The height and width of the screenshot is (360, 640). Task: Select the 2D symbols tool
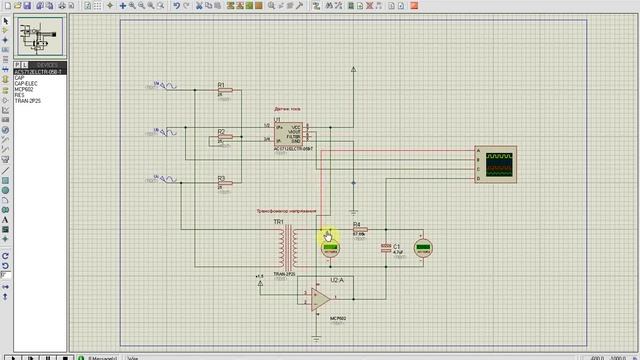(x=5, y=229)
